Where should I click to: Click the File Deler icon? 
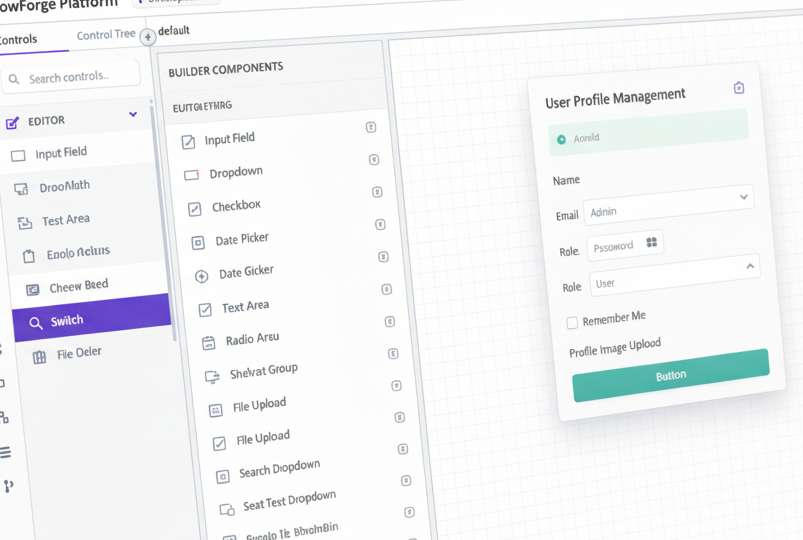39,357
